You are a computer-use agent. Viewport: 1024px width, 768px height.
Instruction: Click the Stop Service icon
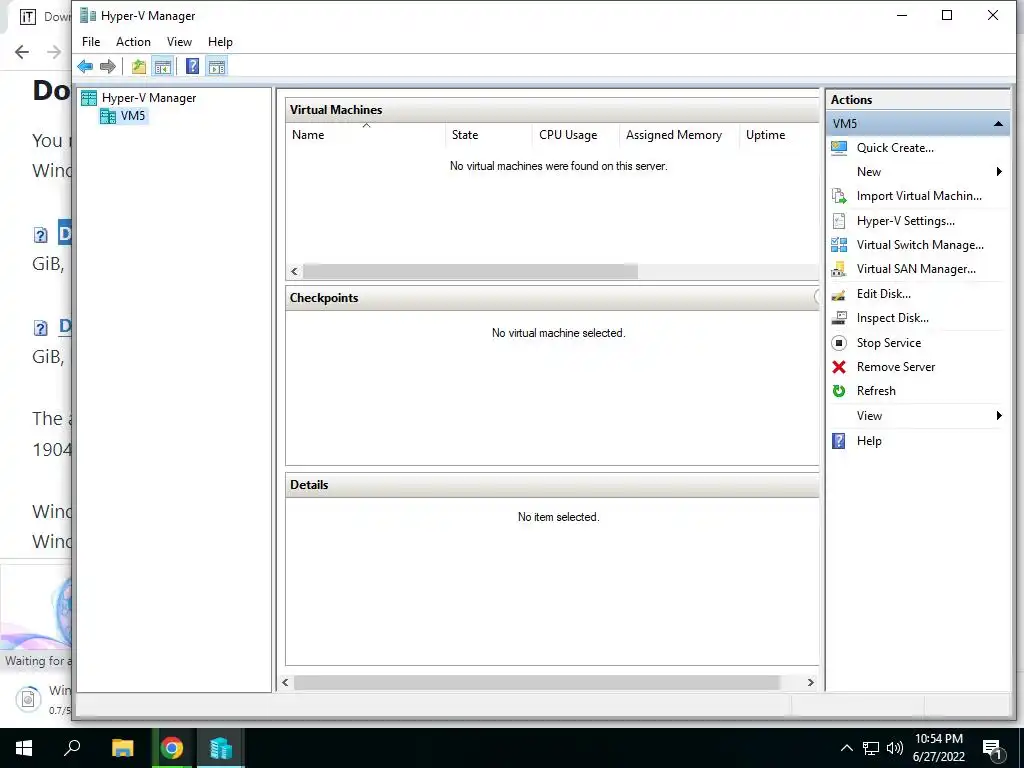839,343
